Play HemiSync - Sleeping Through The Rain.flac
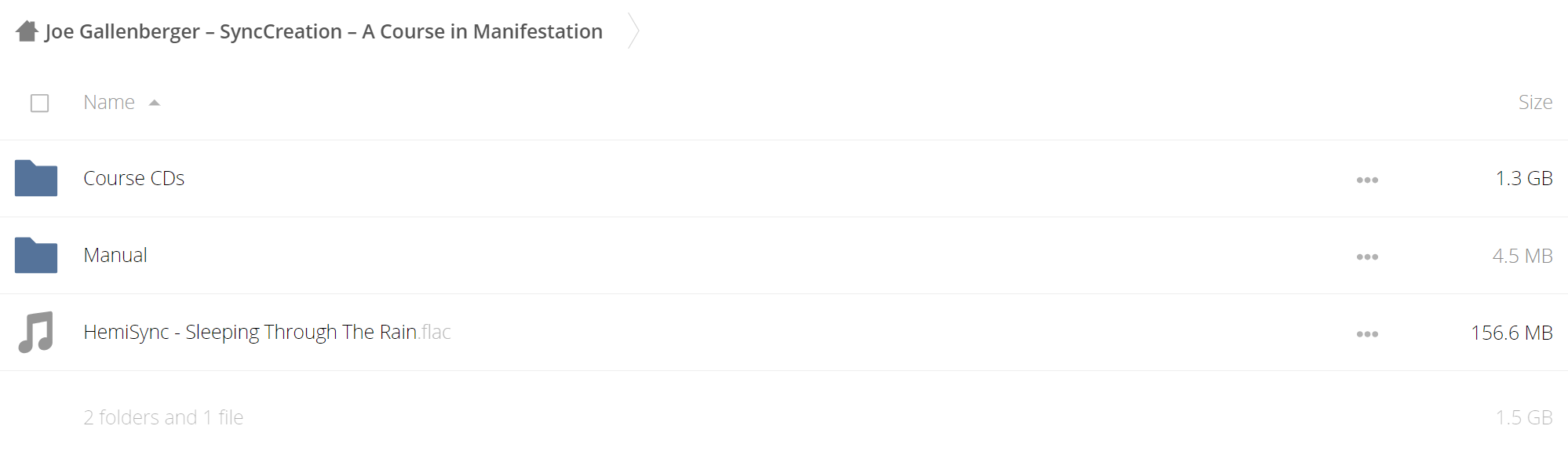Screen dimensions: 1568x455 (x=268, y=332)
